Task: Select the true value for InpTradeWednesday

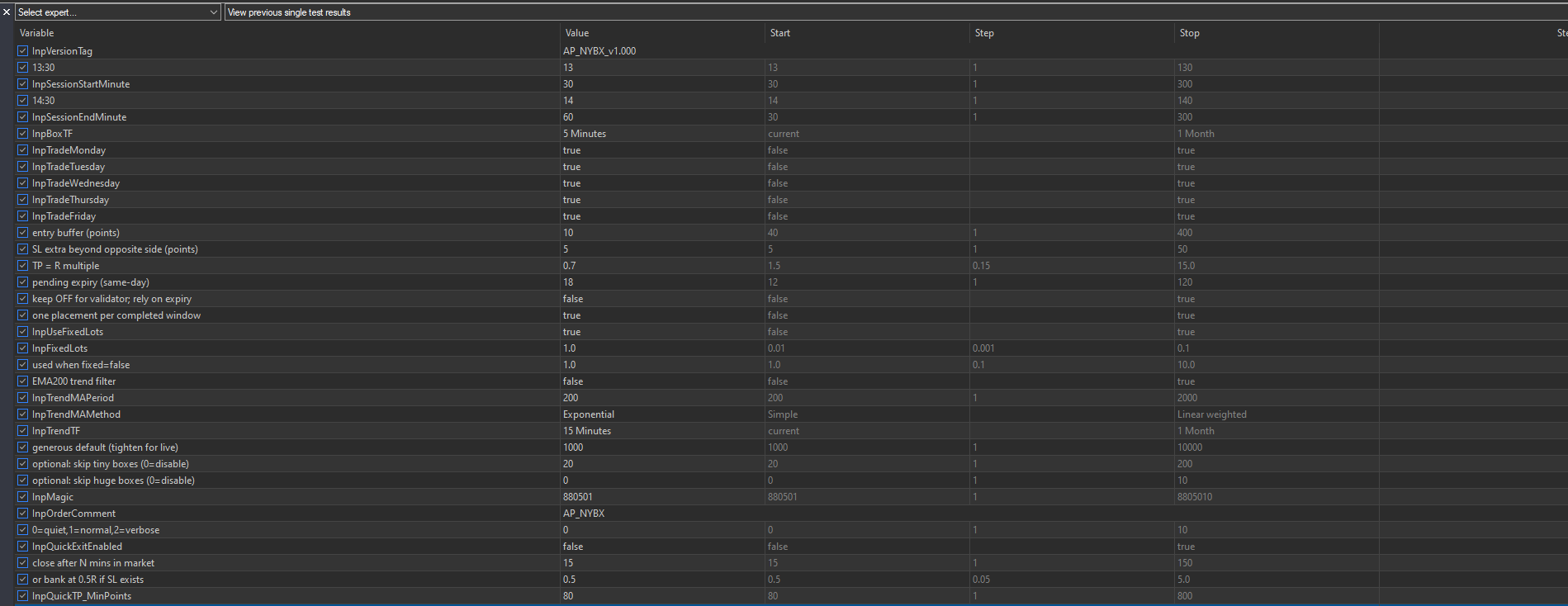Action: tap(662, 183)
